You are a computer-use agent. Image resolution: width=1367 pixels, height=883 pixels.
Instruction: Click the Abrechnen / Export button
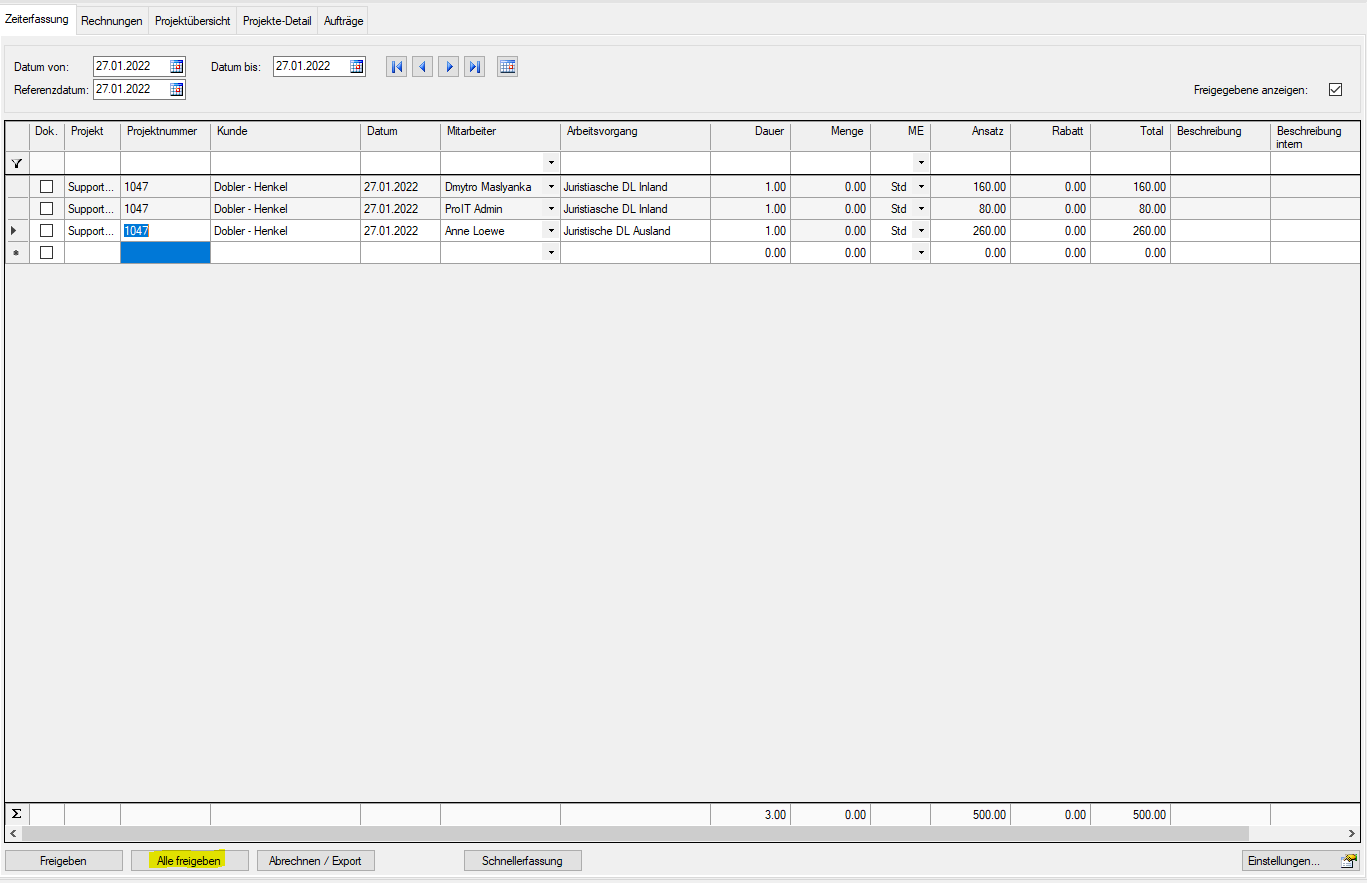point(315,860)
